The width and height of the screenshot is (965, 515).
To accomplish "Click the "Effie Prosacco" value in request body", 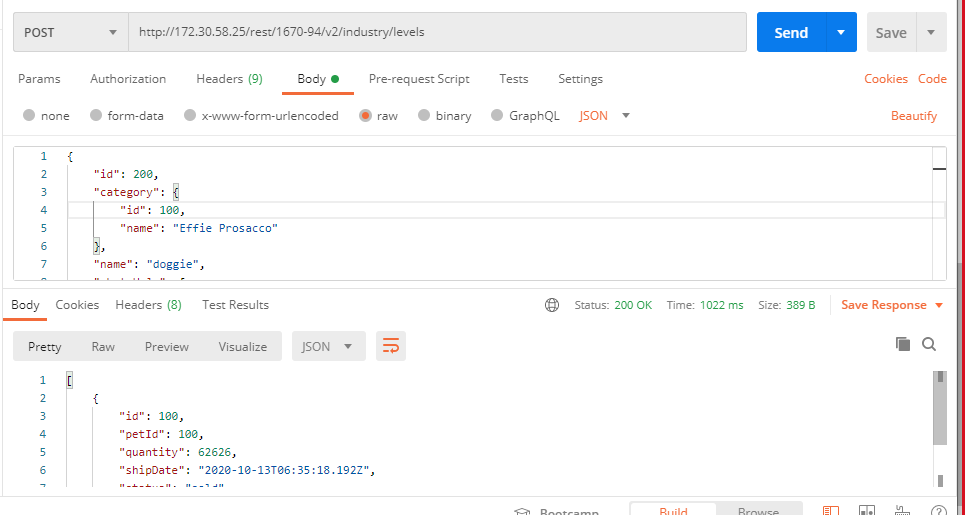I will click(225, 228).
